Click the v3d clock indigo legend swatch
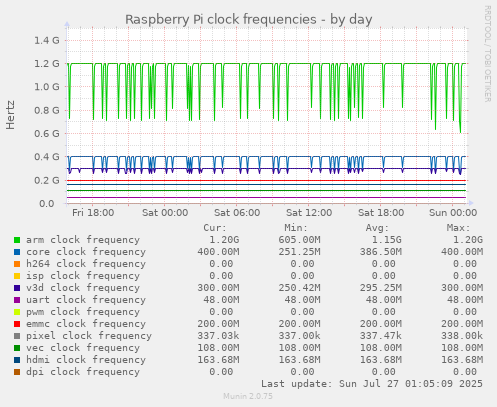497x407 pixels. (17, 288)
